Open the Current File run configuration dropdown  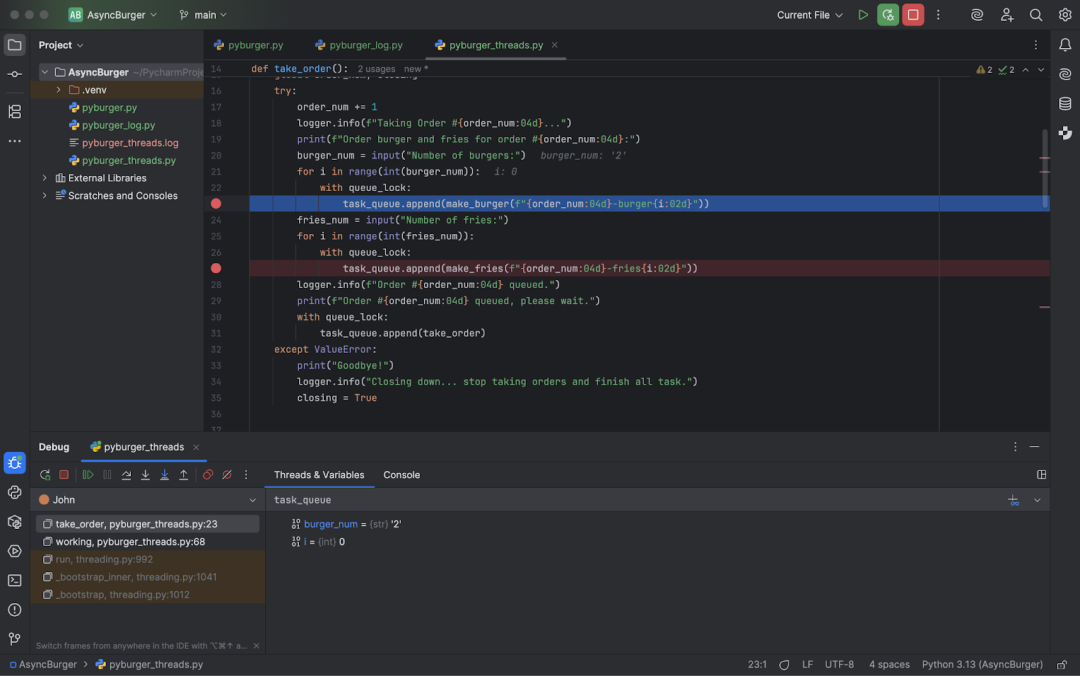tap(809, 14)
